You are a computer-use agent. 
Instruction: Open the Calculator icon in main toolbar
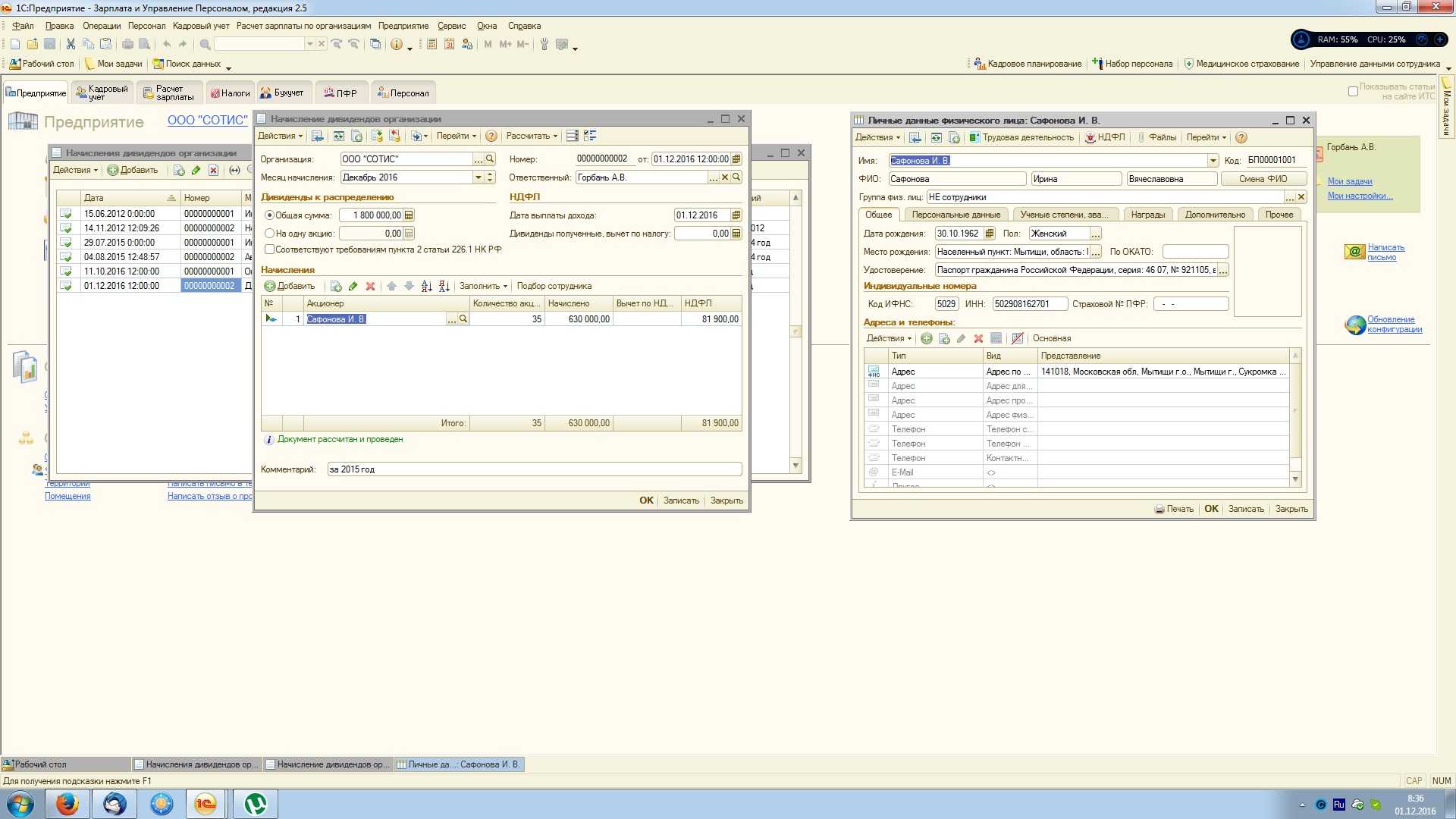pos(431,44)
